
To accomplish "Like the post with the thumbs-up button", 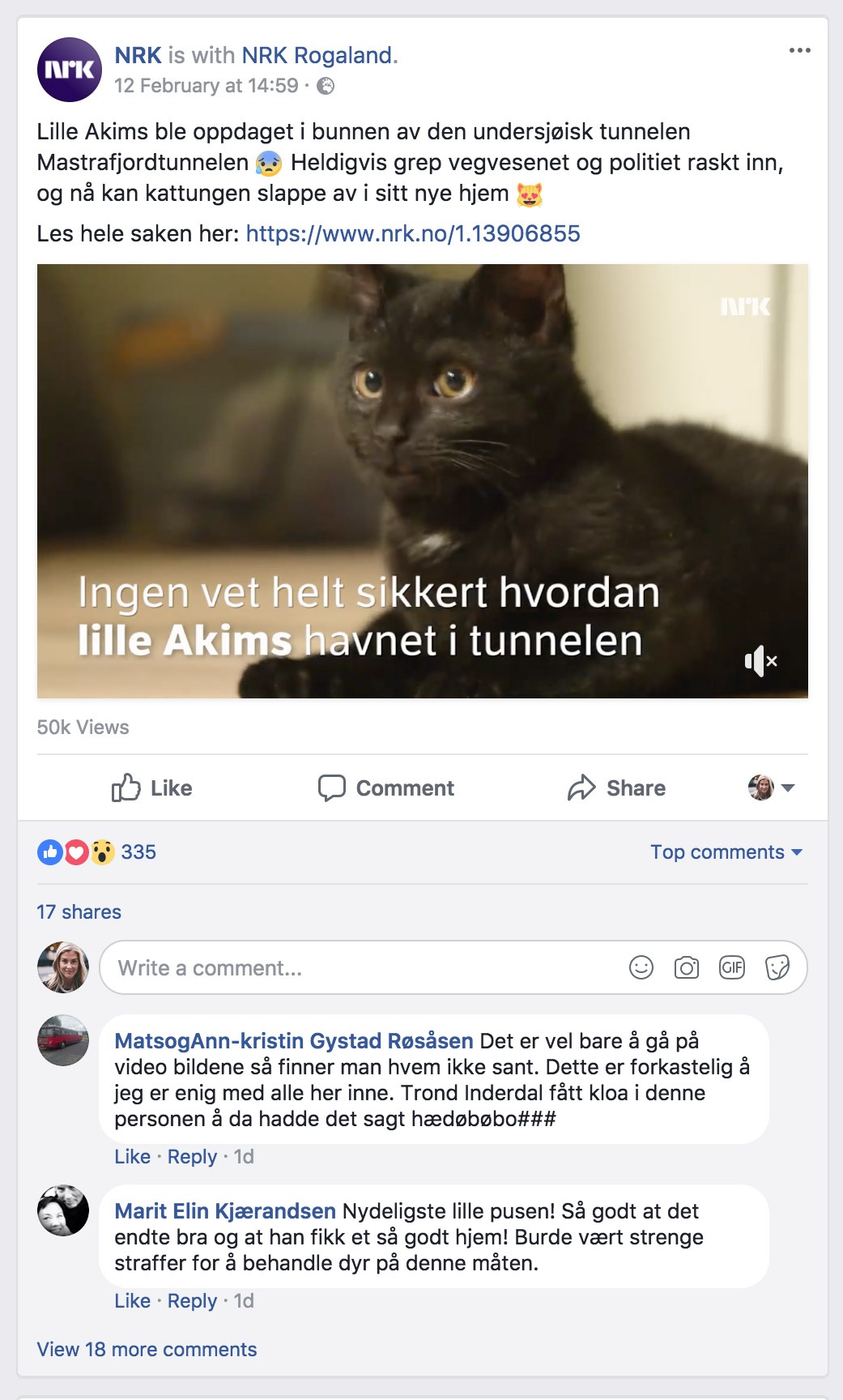I will 152,787.
